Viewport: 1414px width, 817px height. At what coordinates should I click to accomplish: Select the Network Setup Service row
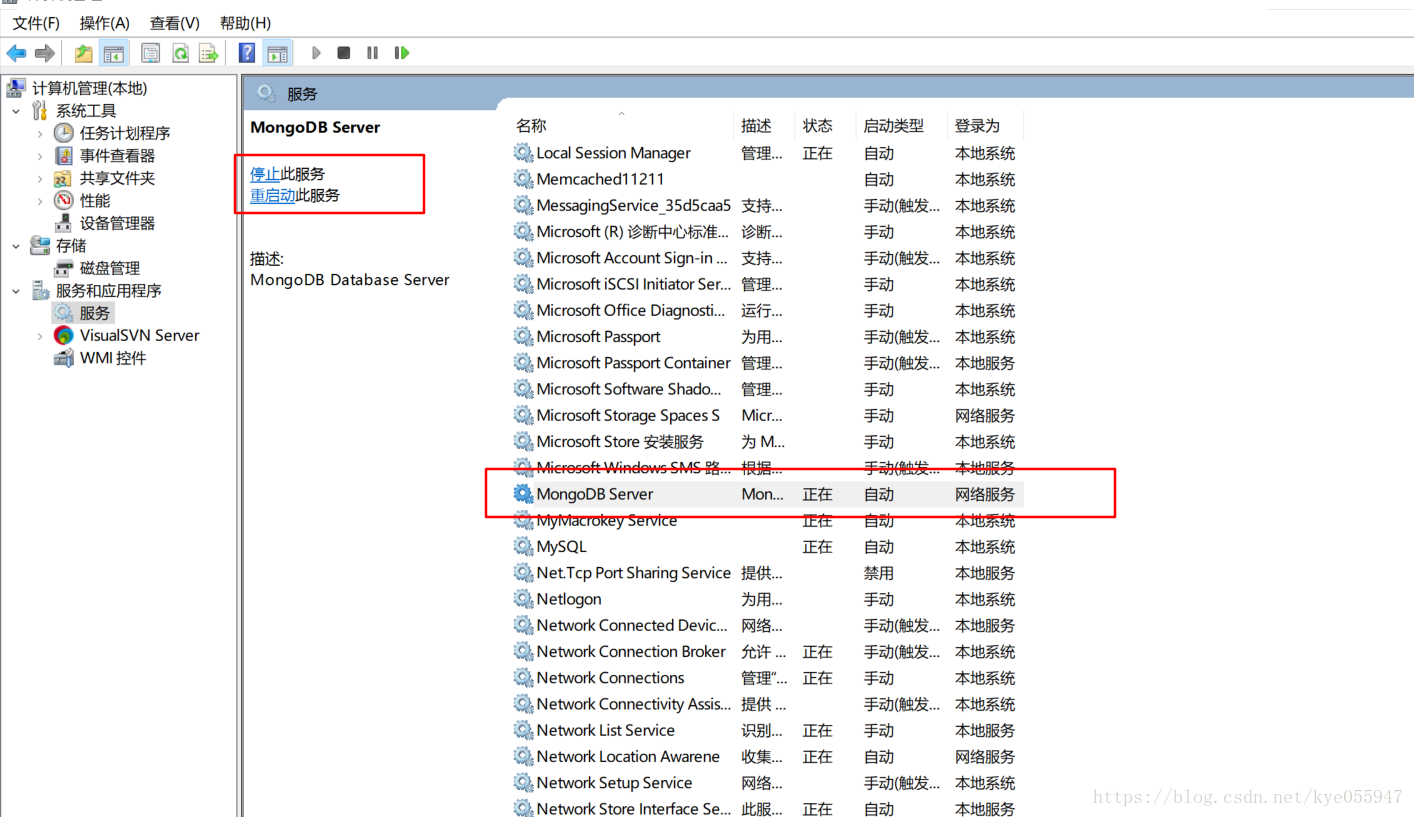coord(766,783)
